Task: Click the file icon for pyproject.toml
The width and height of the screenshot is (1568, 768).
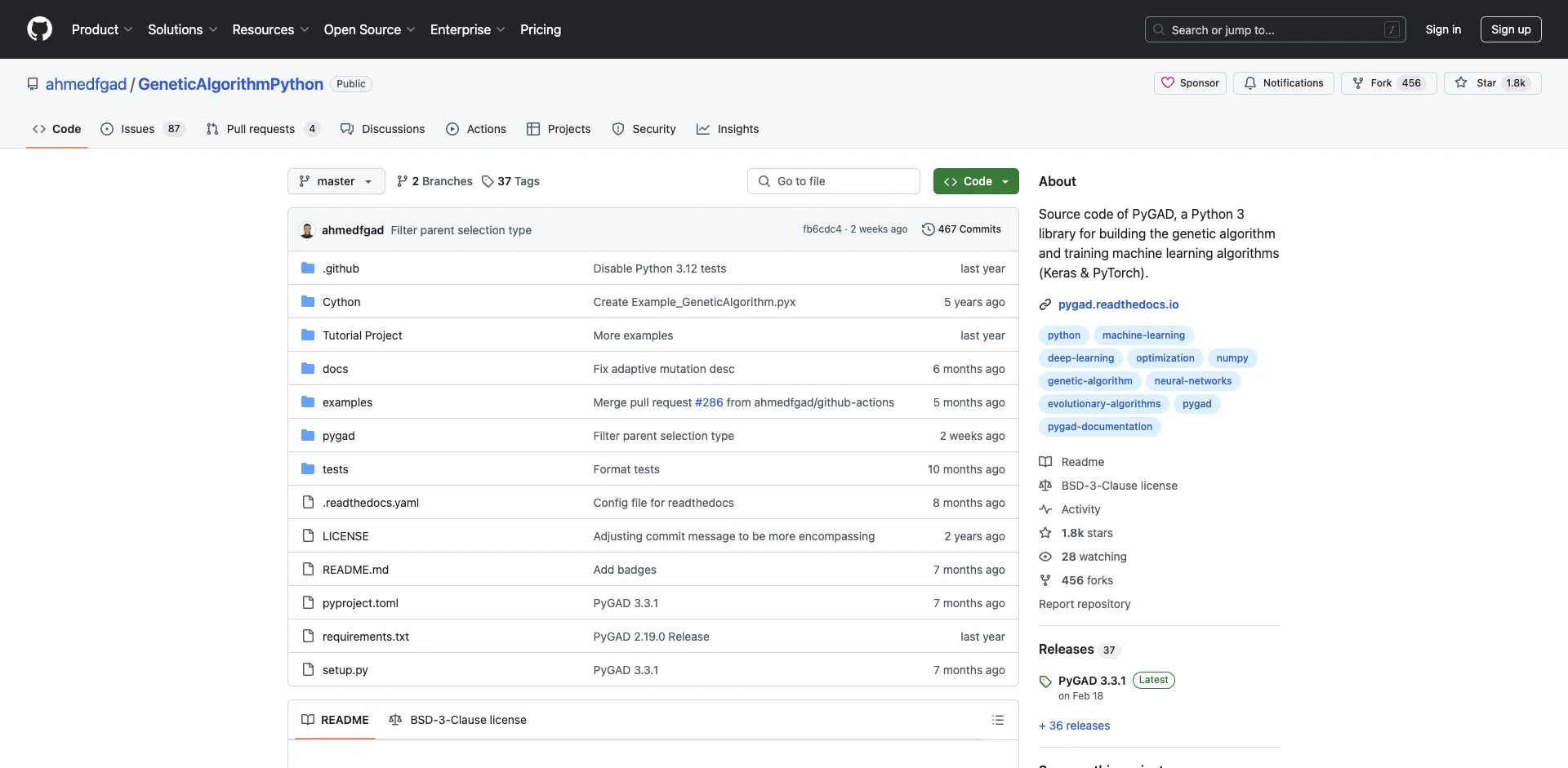Action: [308, 603]
